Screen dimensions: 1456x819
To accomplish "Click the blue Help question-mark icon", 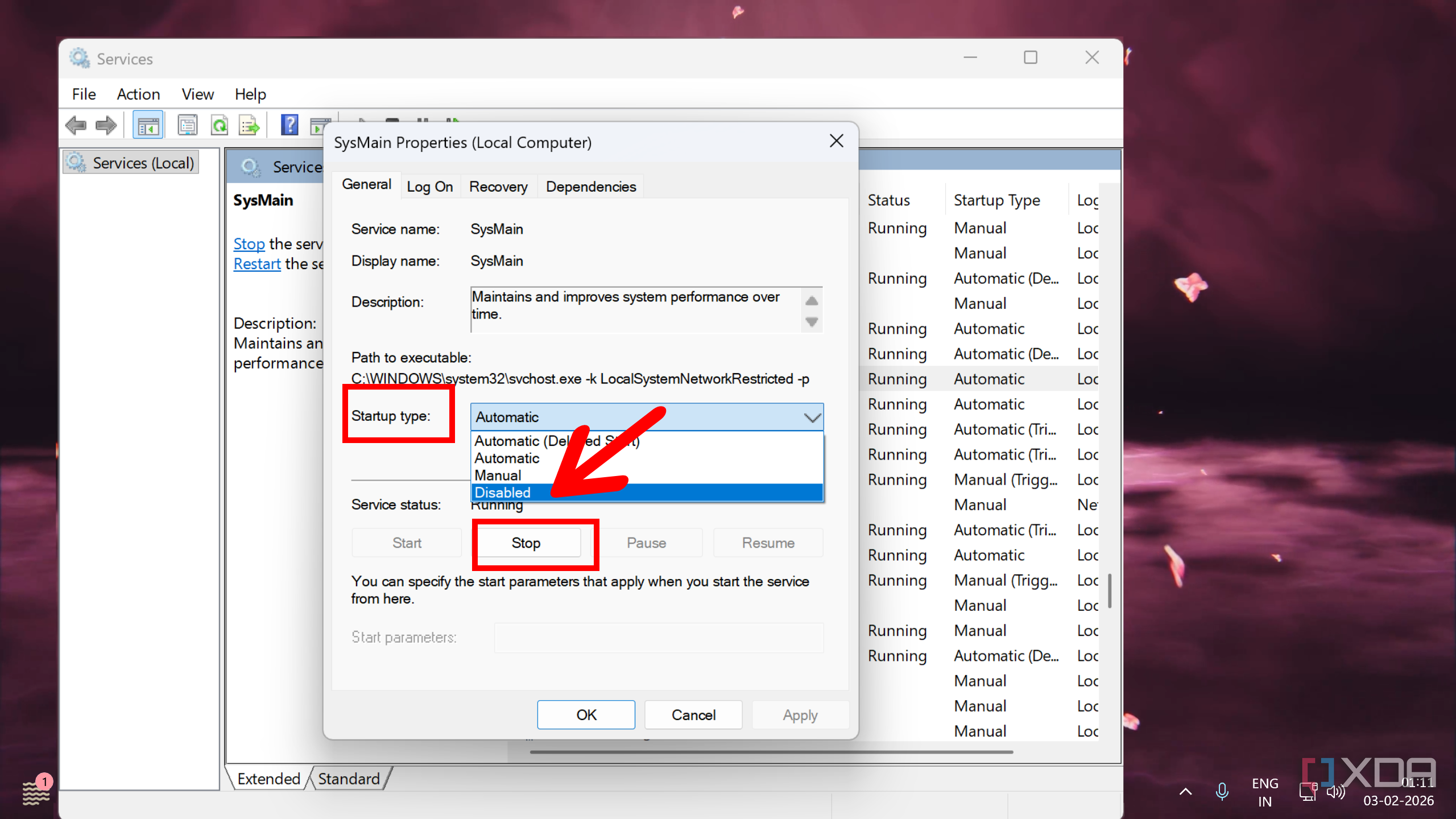I will point(289,125).
